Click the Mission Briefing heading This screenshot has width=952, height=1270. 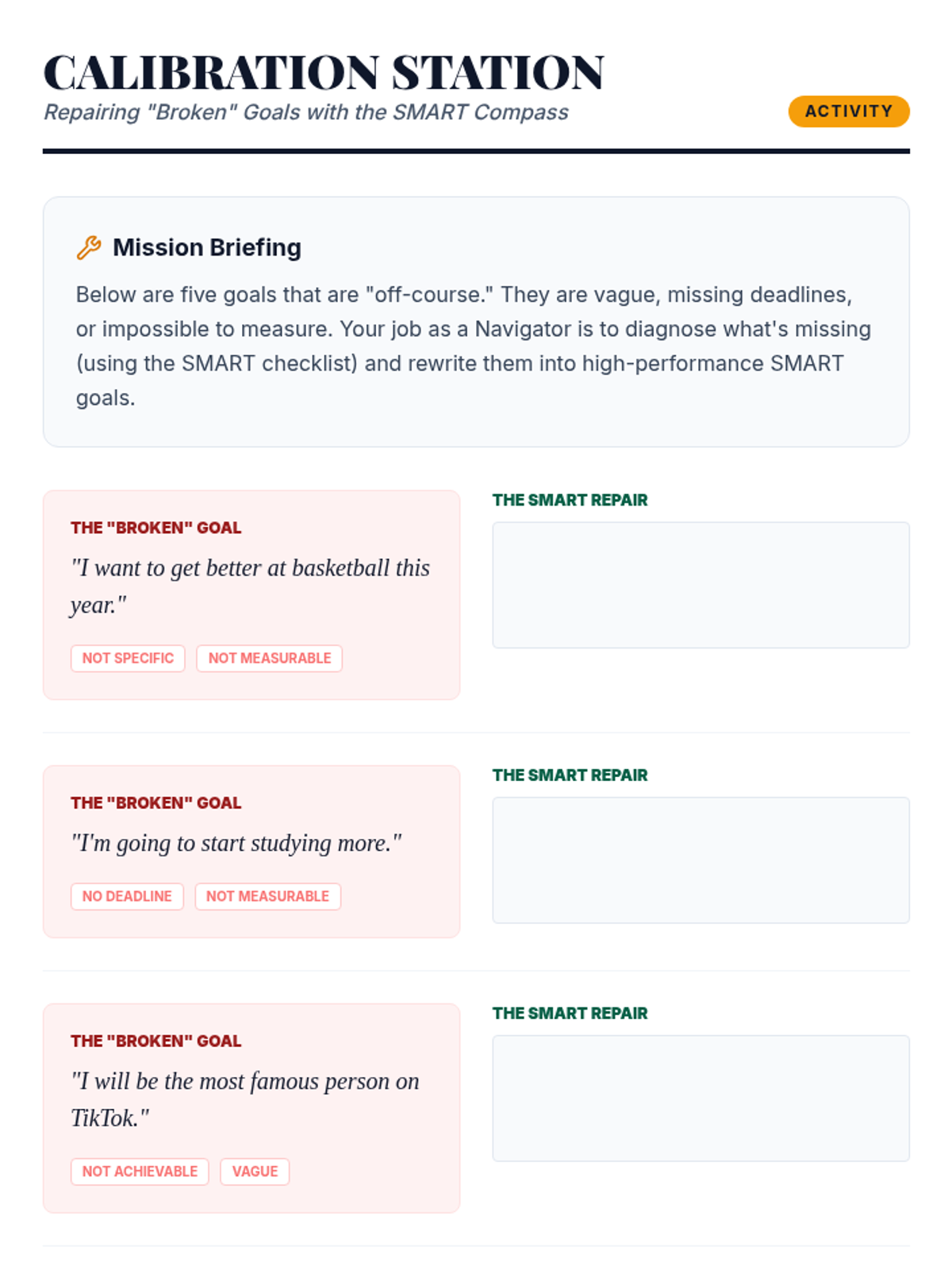click(207, 248)
